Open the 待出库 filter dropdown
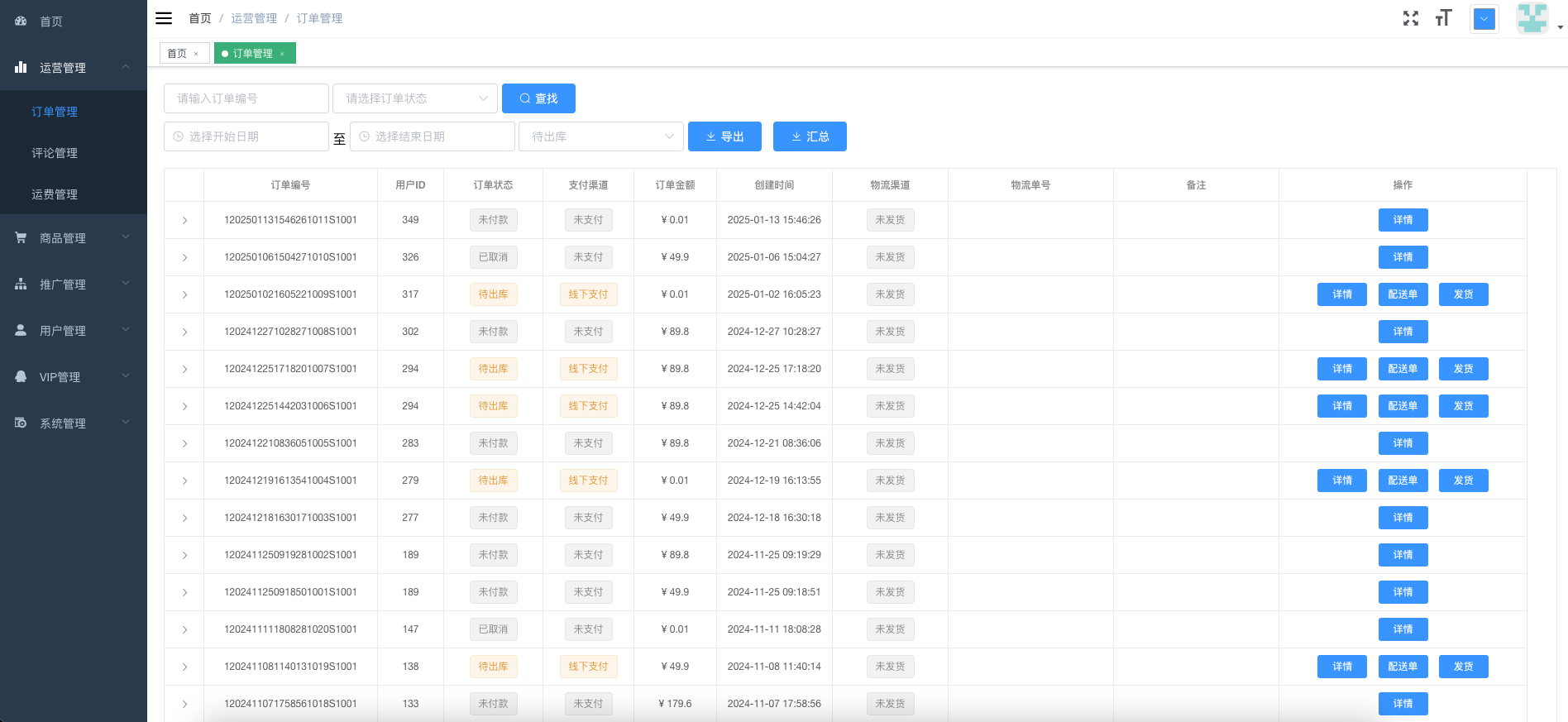This screenshot has height=722, width=1568. coord(601,136)
